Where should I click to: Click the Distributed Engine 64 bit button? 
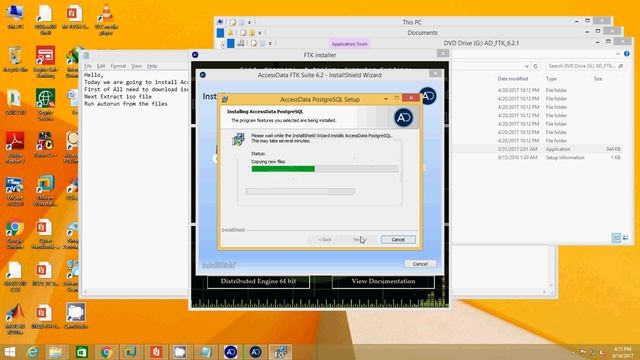(x=258, y=281)
